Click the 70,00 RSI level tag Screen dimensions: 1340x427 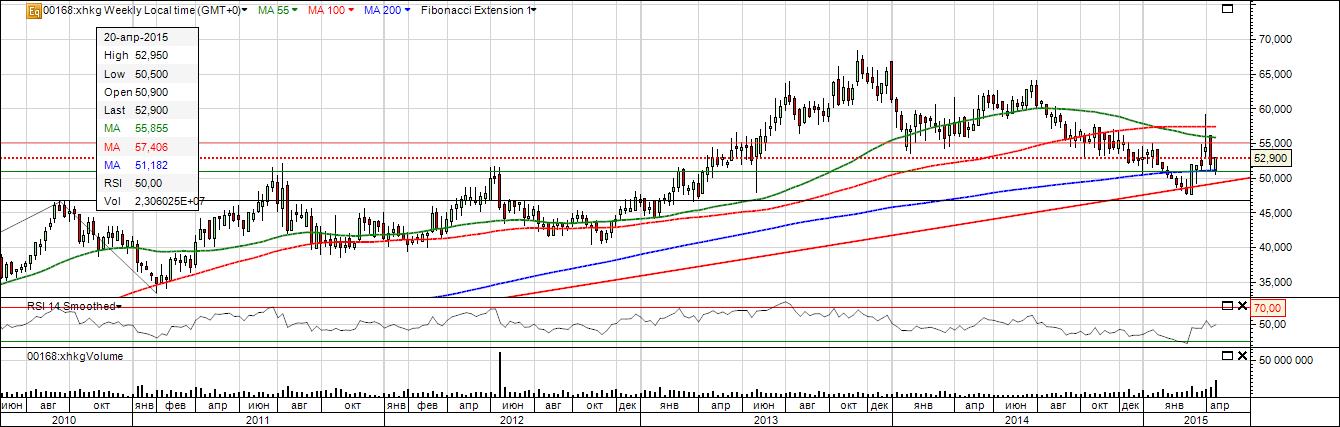(1268, 310)
